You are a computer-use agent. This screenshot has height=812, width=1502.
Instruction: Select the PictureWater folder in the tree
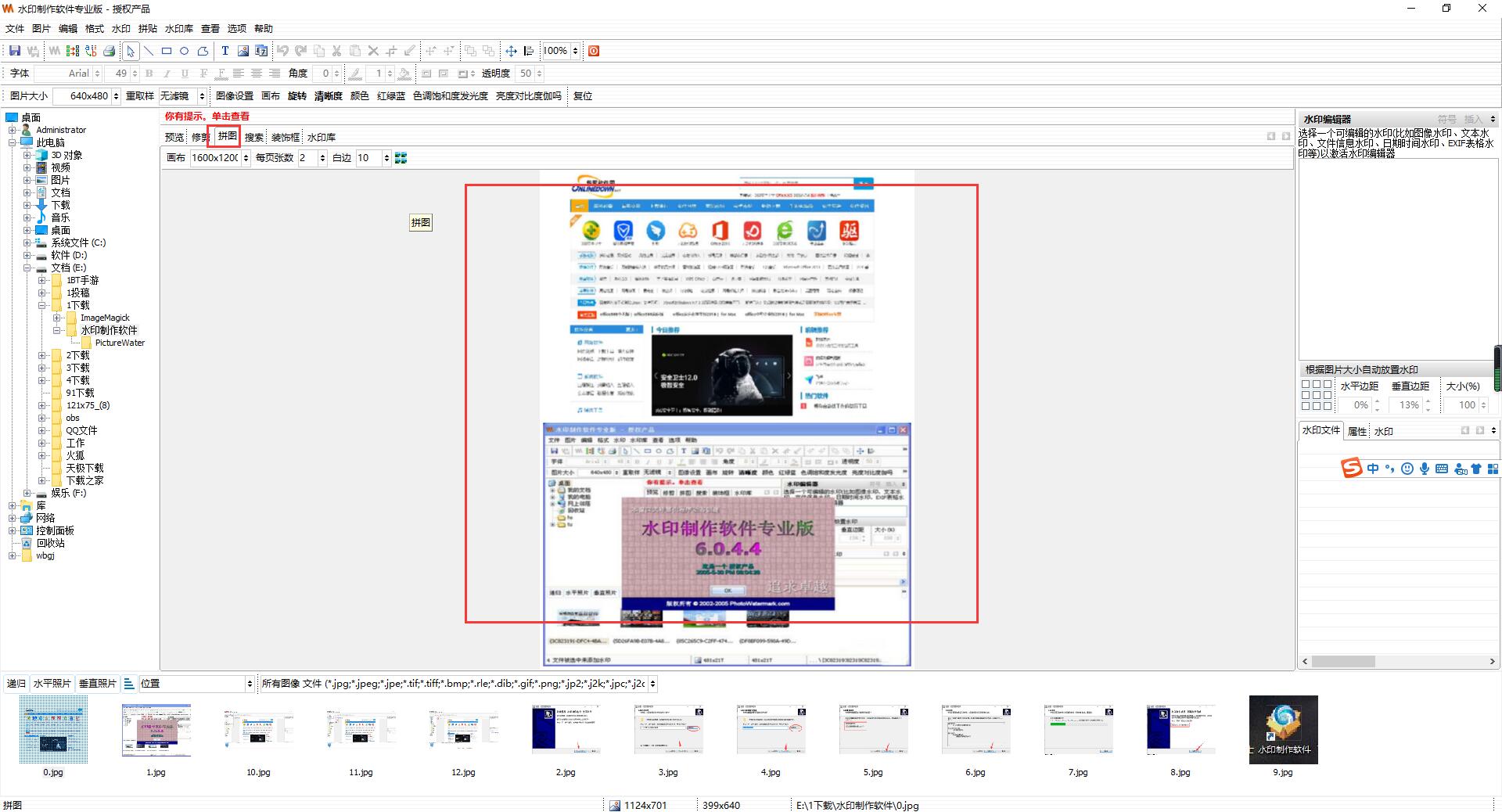(x=120, y=343)
